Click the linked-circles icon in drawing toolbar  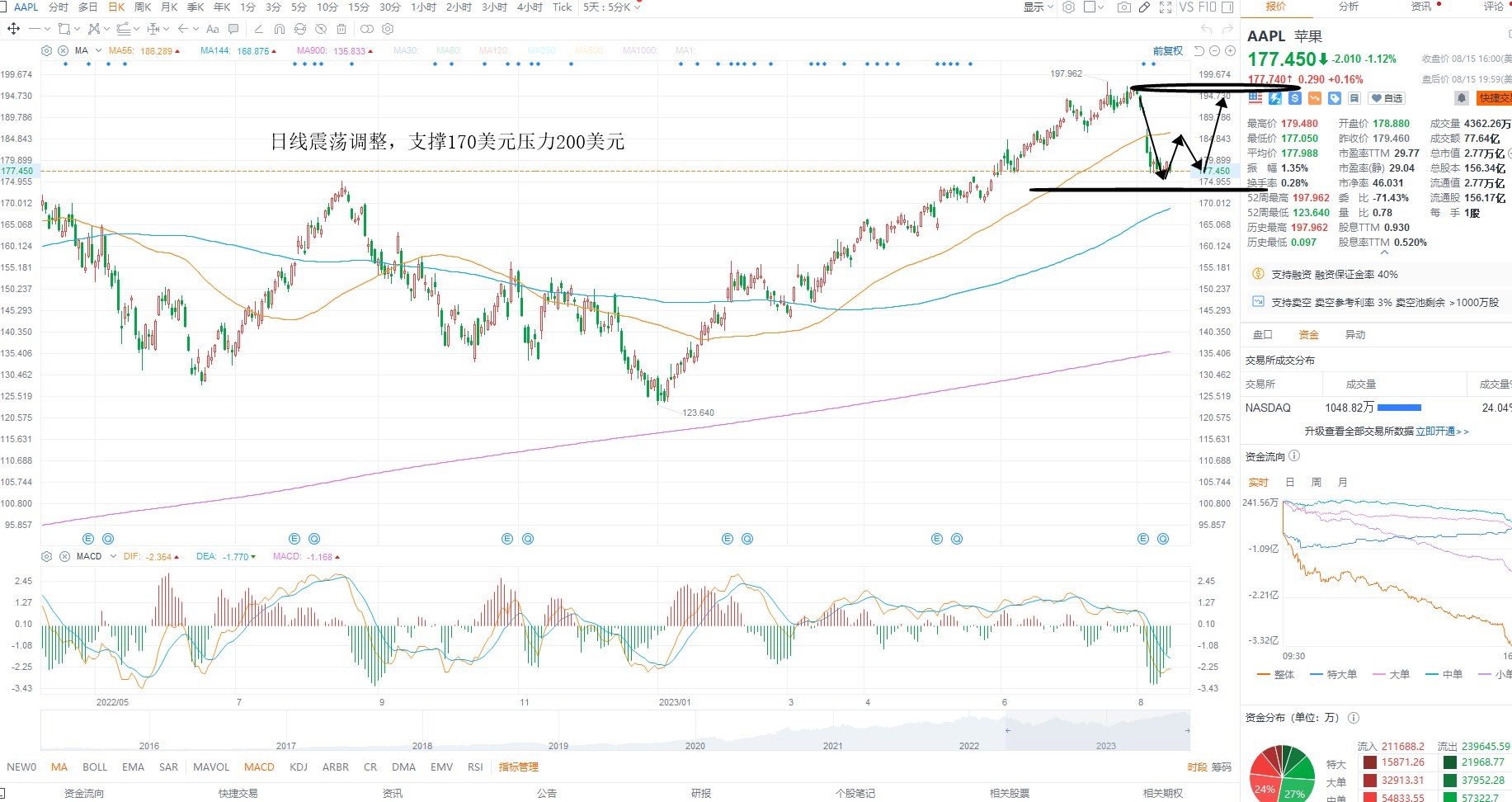[366, 29]
